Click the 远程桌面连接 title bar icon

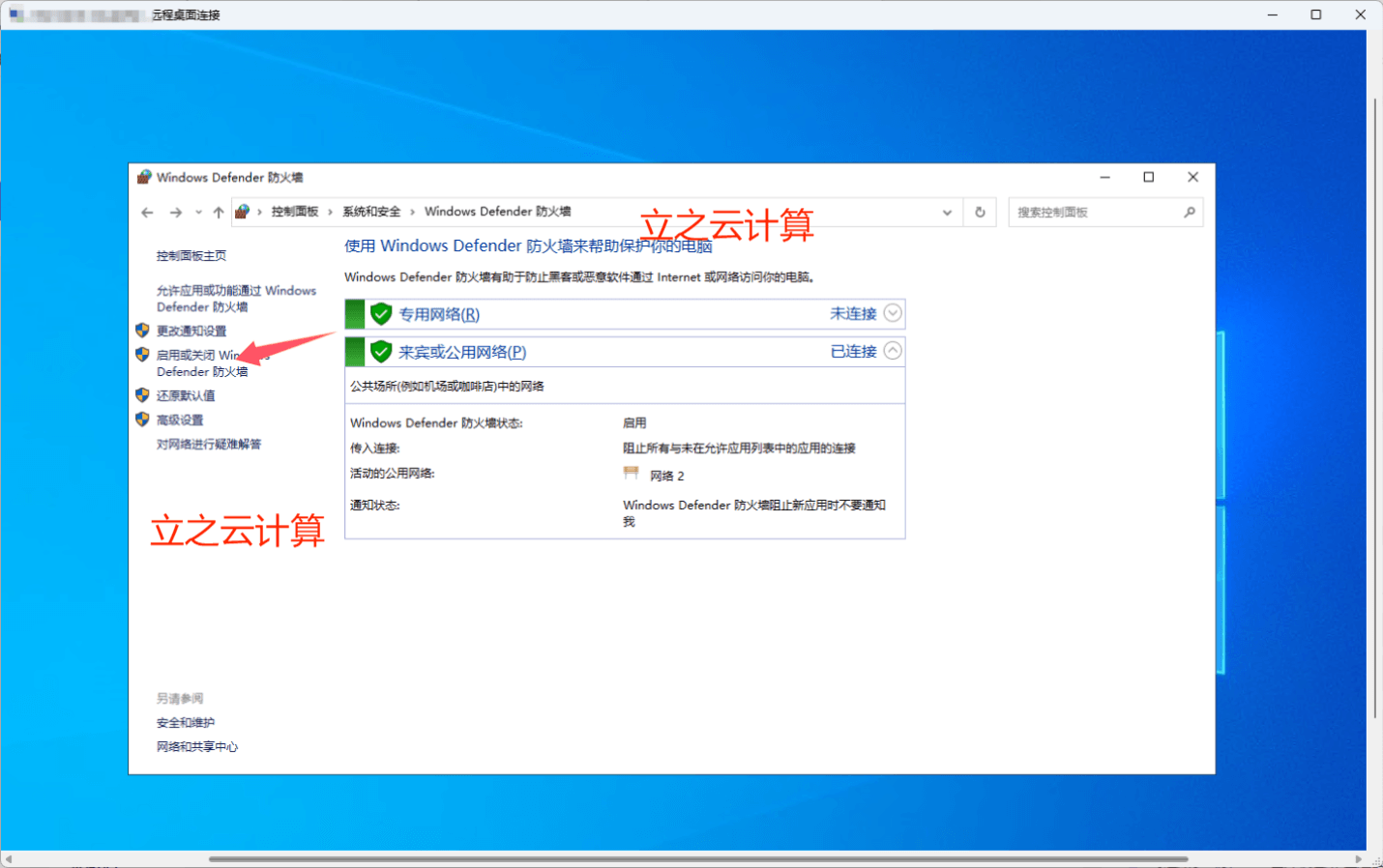tap(16, 14)
